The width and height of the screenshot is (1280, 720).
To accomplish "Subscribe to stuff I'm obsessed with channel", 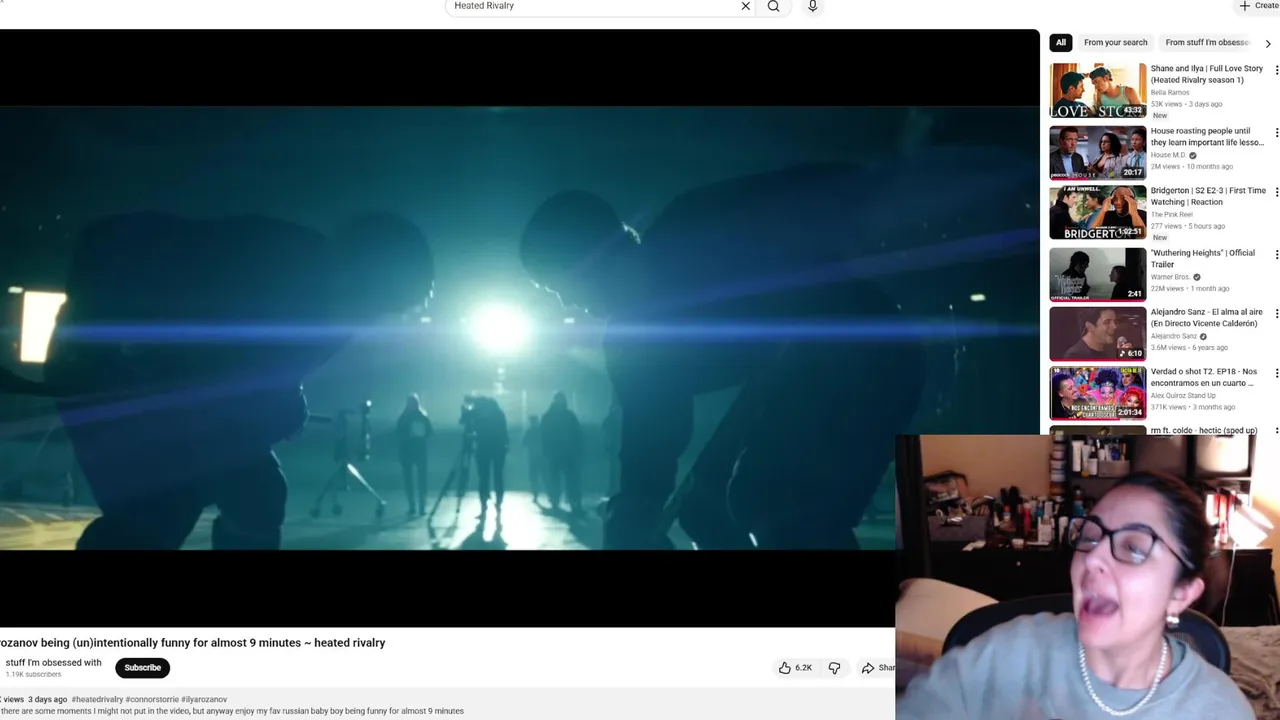I will pos(142,667).
